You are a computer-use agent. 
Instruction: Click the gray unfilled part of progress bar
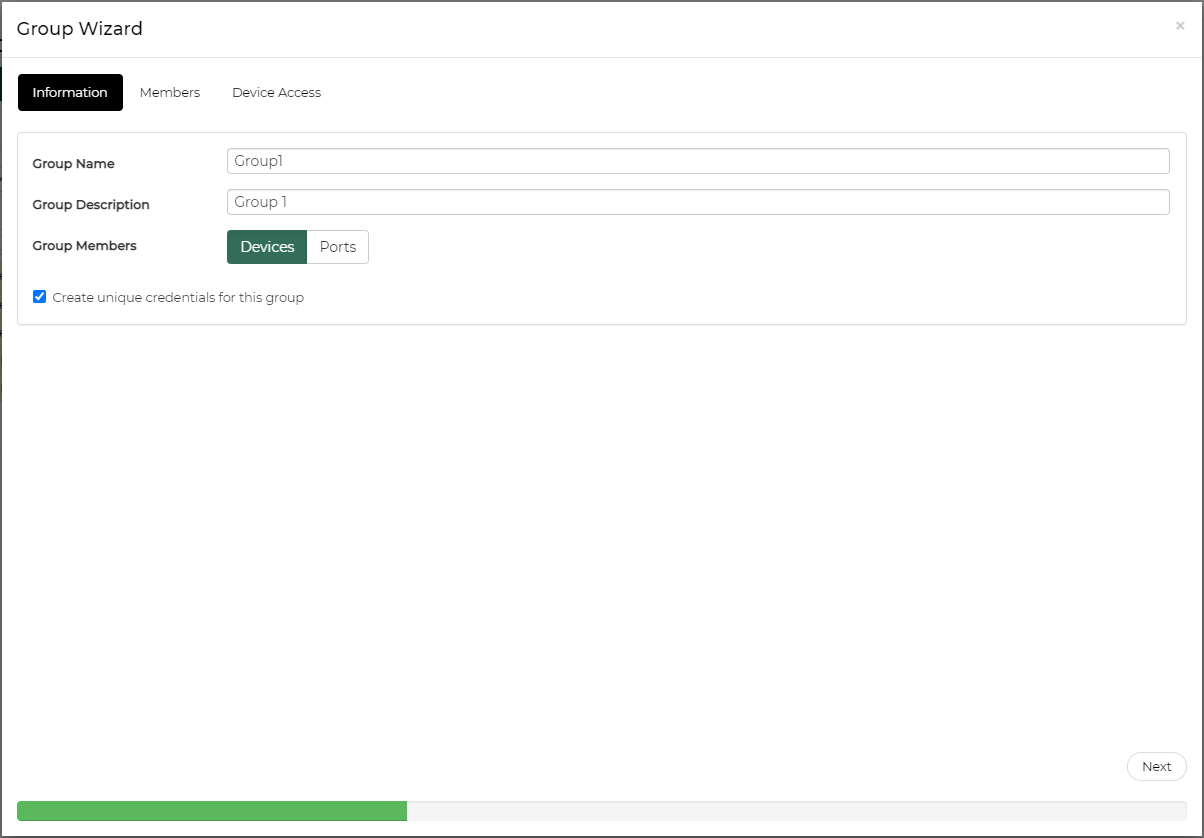coord(795,811)
